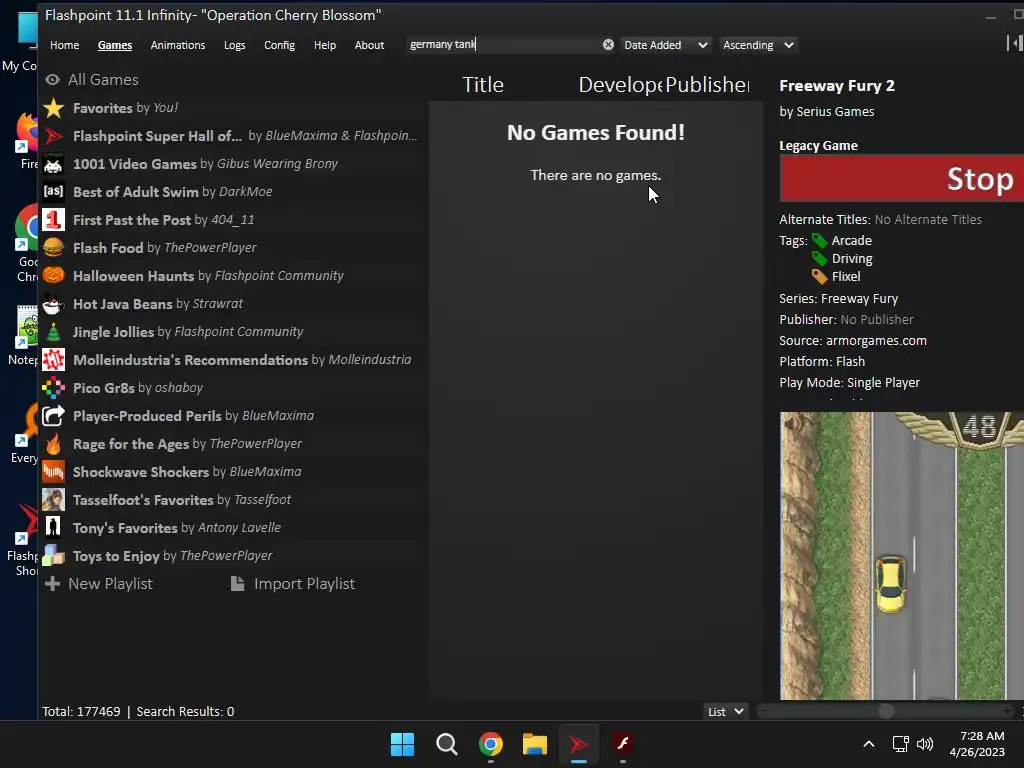Click the Flash Player taskbar icon
The image size is (1024, 768).
tap(623, 744)
